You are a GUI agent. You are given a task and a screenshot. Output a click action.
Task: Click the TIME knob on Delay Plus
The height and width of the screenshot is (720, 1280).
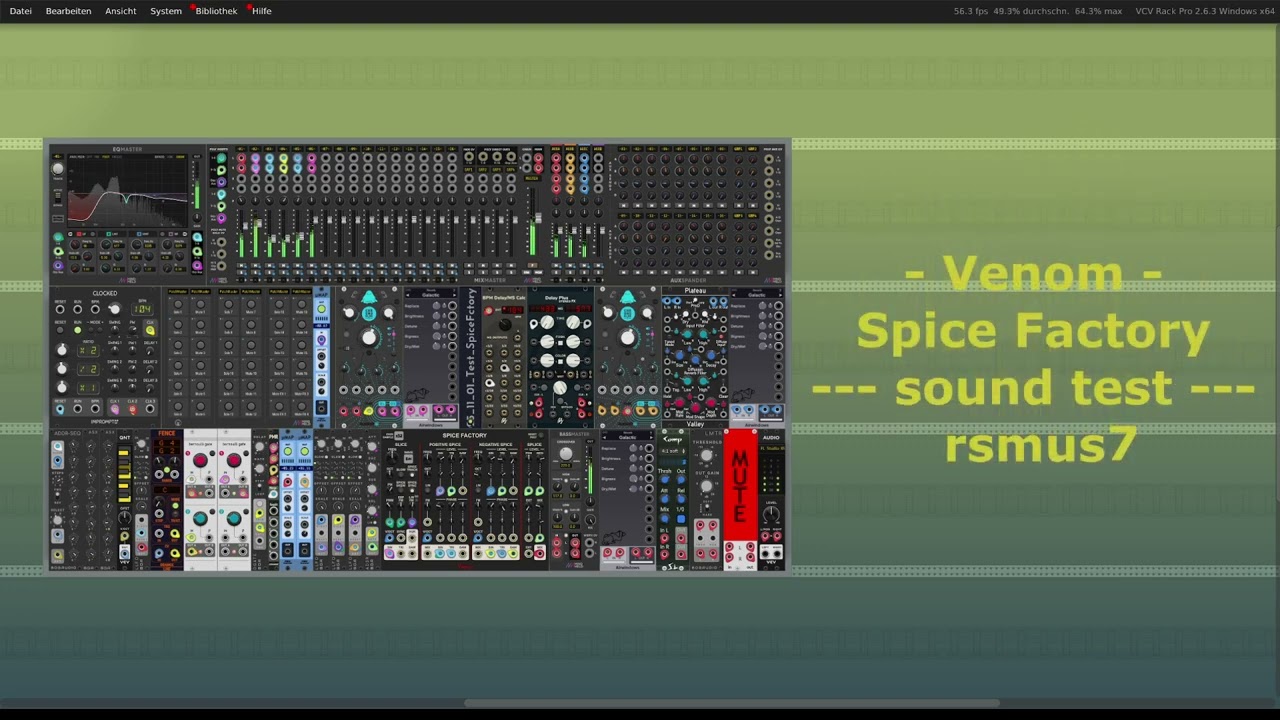click(x=547, y=322)
